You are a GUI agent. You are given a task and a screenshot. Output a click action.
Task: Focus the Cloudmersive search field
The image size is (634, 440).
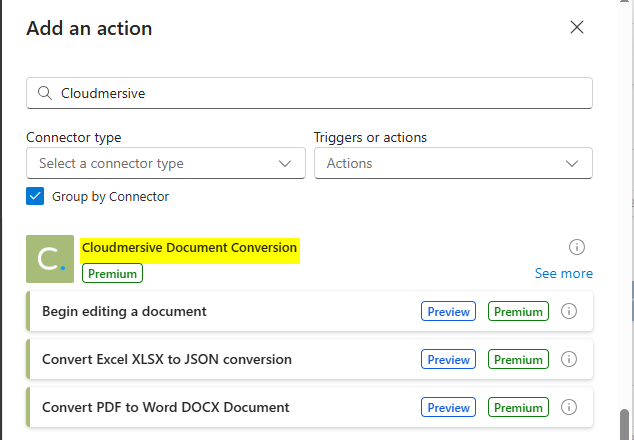[x=309, y=93]
